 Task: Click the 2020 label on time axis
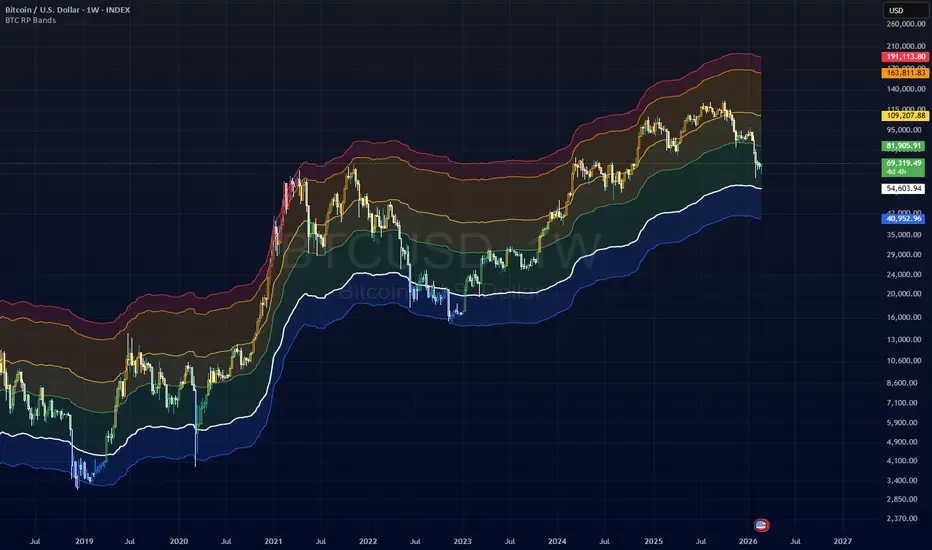click(179, 541)
